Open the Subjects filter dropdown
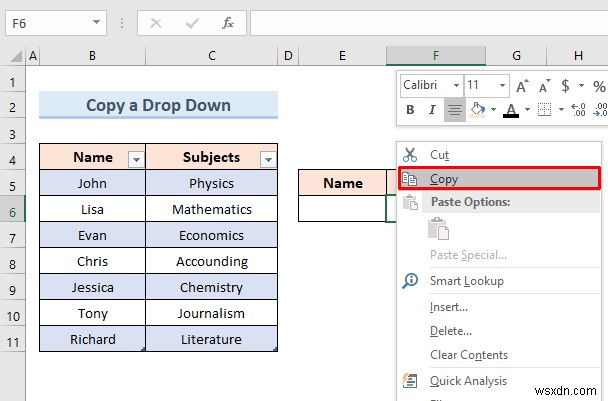This screenshot has height=401, width=608. coord(268,159)
